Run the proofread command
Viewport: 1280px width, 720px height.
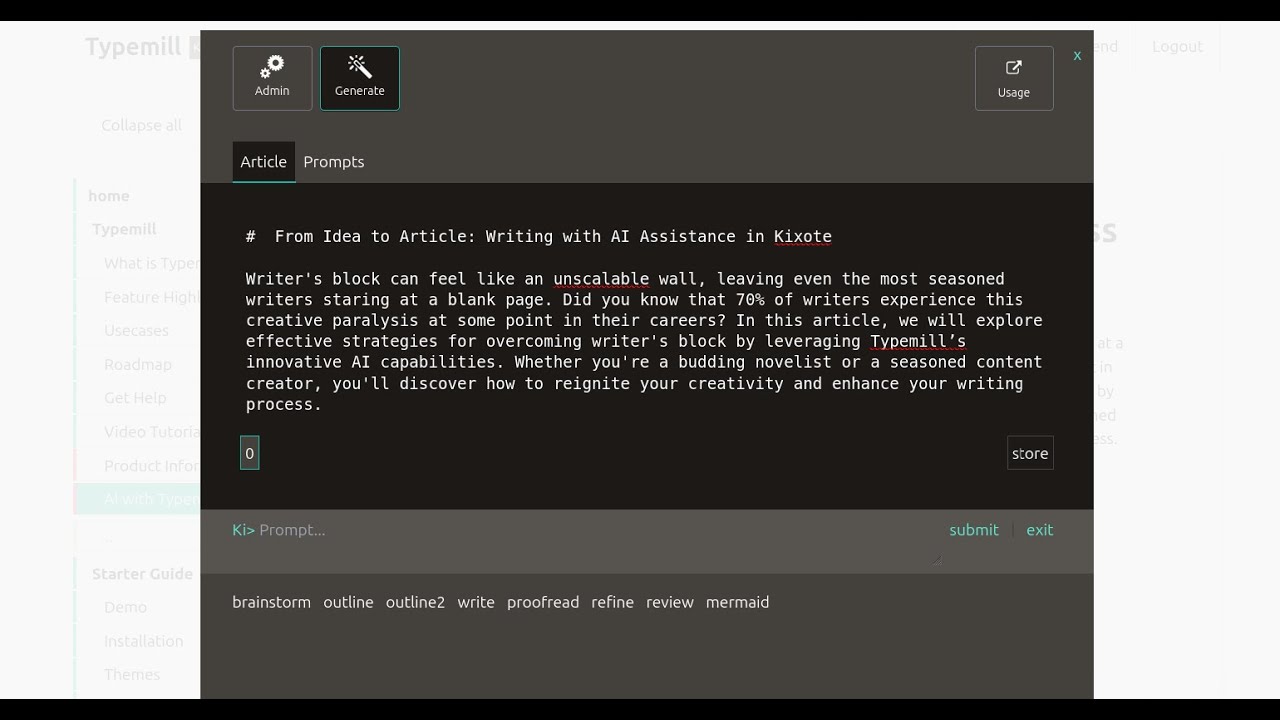pyautogui.click(x=543, y=602)
